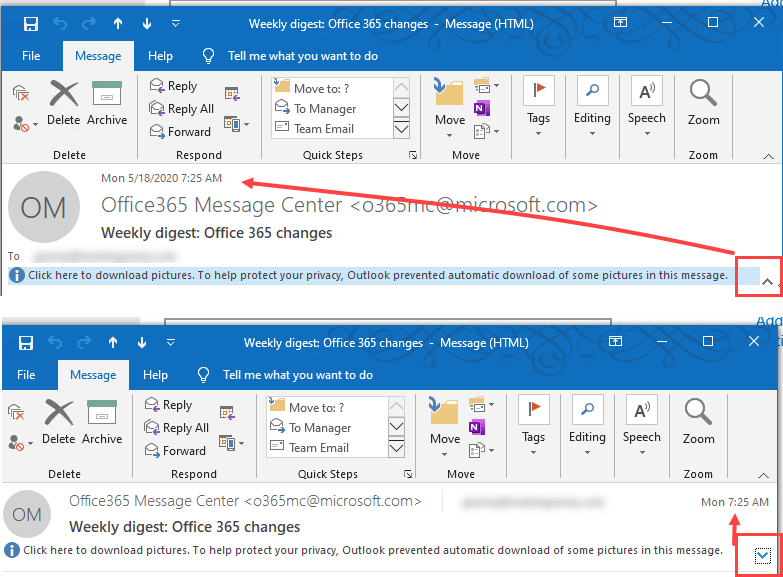Open Tags flag menu in top window

538,107
